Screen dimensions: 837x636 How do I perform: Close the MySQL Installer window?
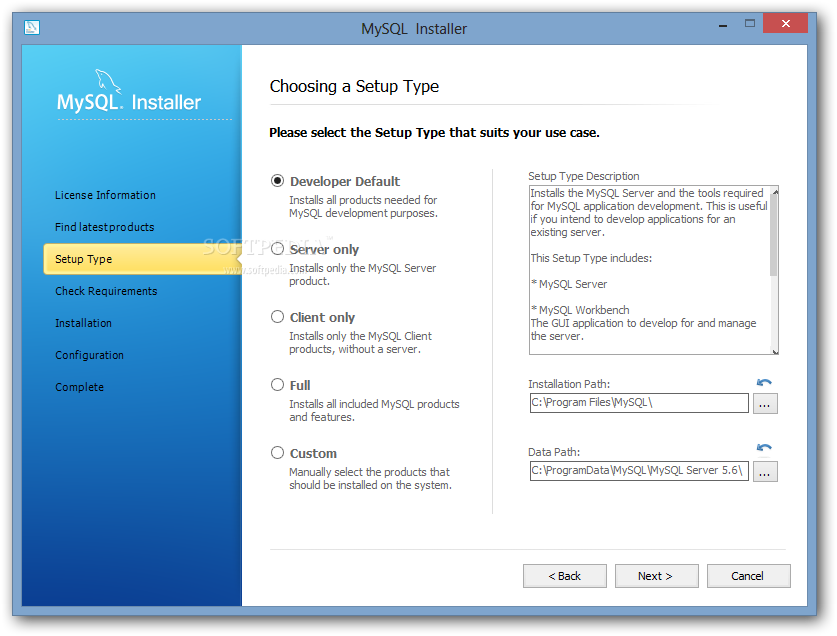(785, 23)
